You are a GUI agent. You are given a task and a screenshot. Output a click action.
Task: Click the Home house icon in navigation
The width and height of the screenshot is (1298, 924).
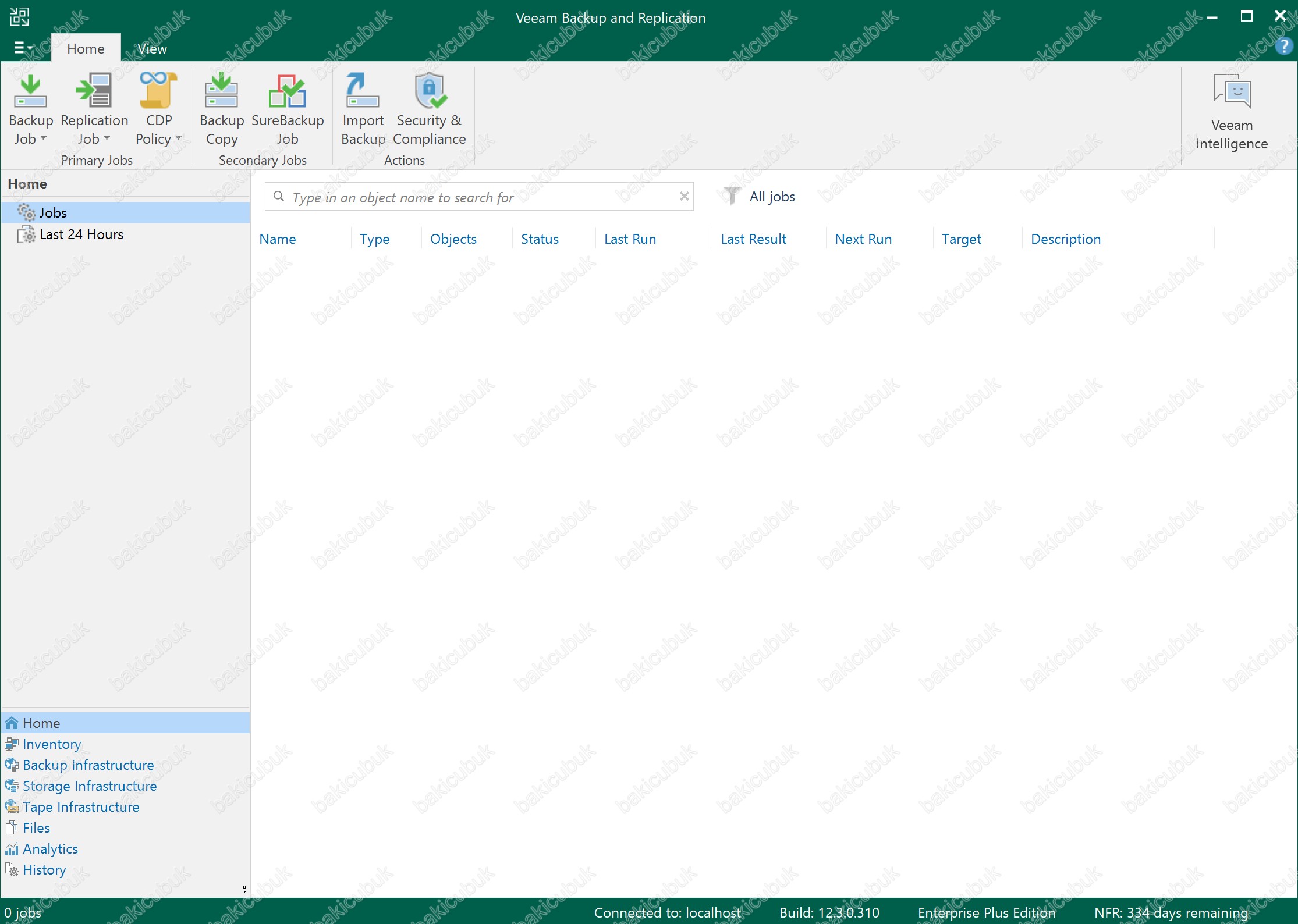pyautogui.click(x=12, y=723)
